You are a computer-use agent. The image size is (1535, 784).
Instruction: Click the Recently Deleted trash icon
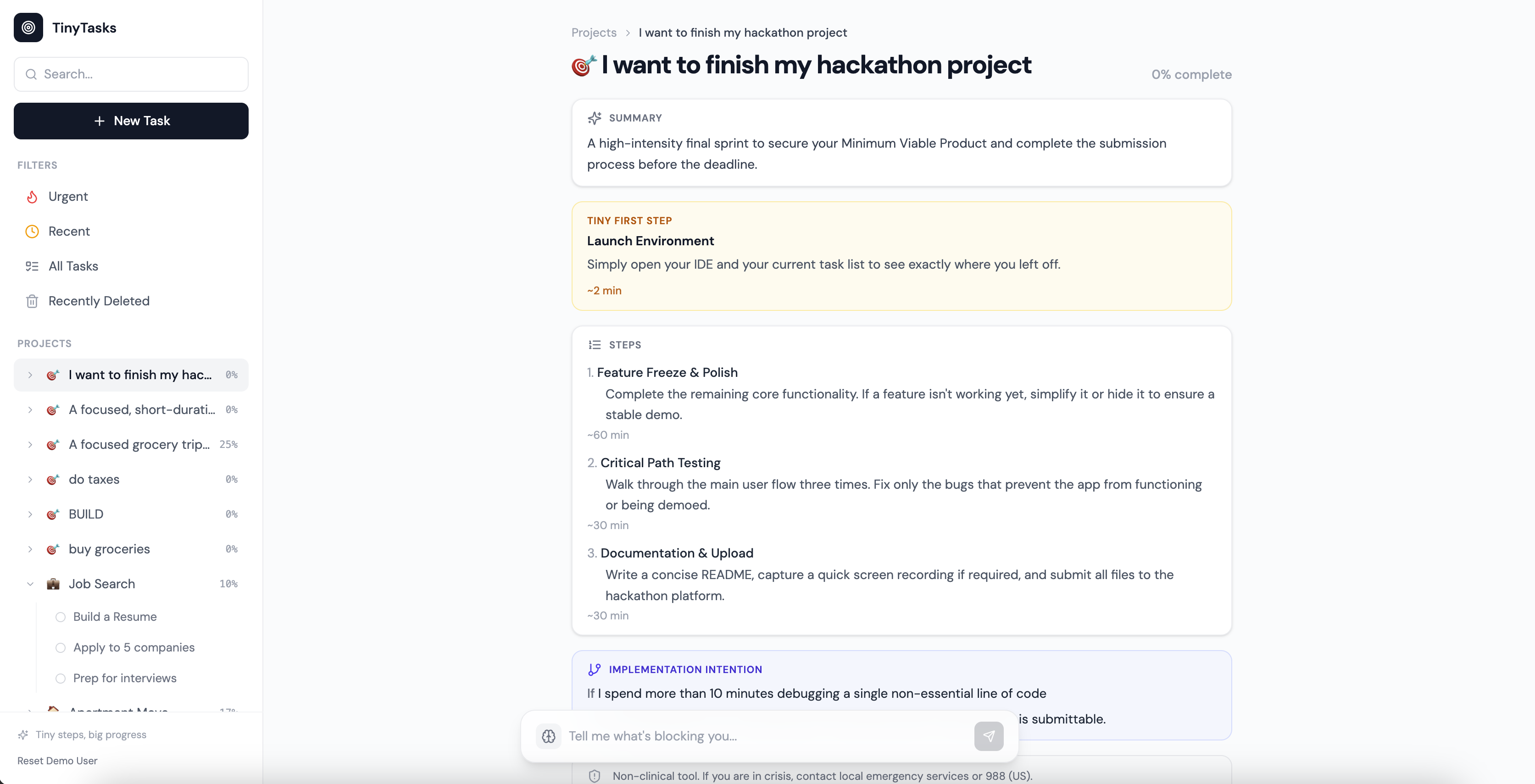click(32, 301)
